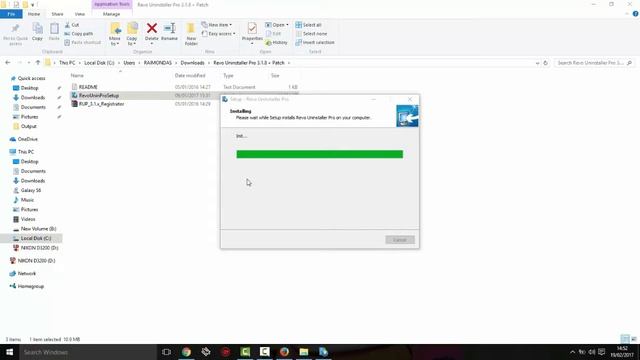Click the green installation progress bar
The height and width of the screenshot is (360, 640).
click(320, 154)
